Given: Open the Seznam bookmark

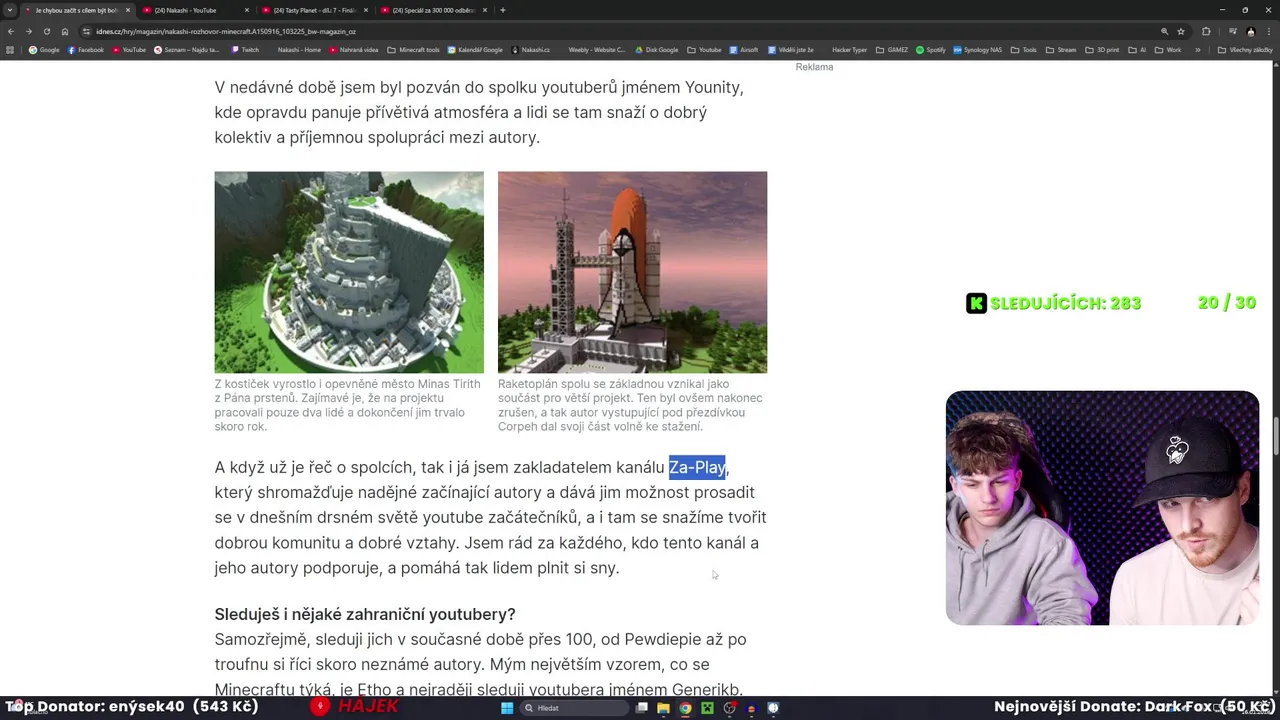Looking at the screenshot, I should pyautogui.click(x=187, y=50).
